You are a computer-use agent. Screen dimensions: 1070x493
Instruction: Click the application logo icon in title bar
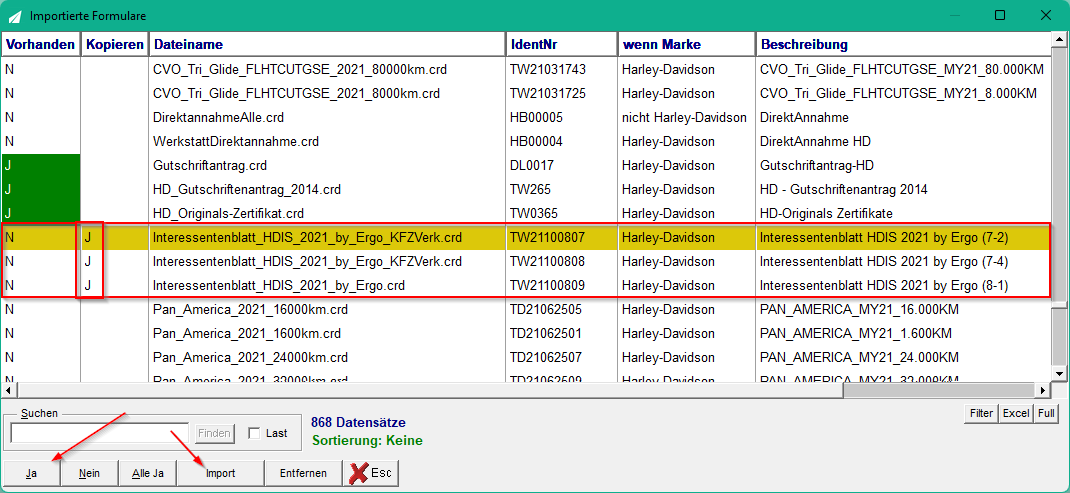14,15
